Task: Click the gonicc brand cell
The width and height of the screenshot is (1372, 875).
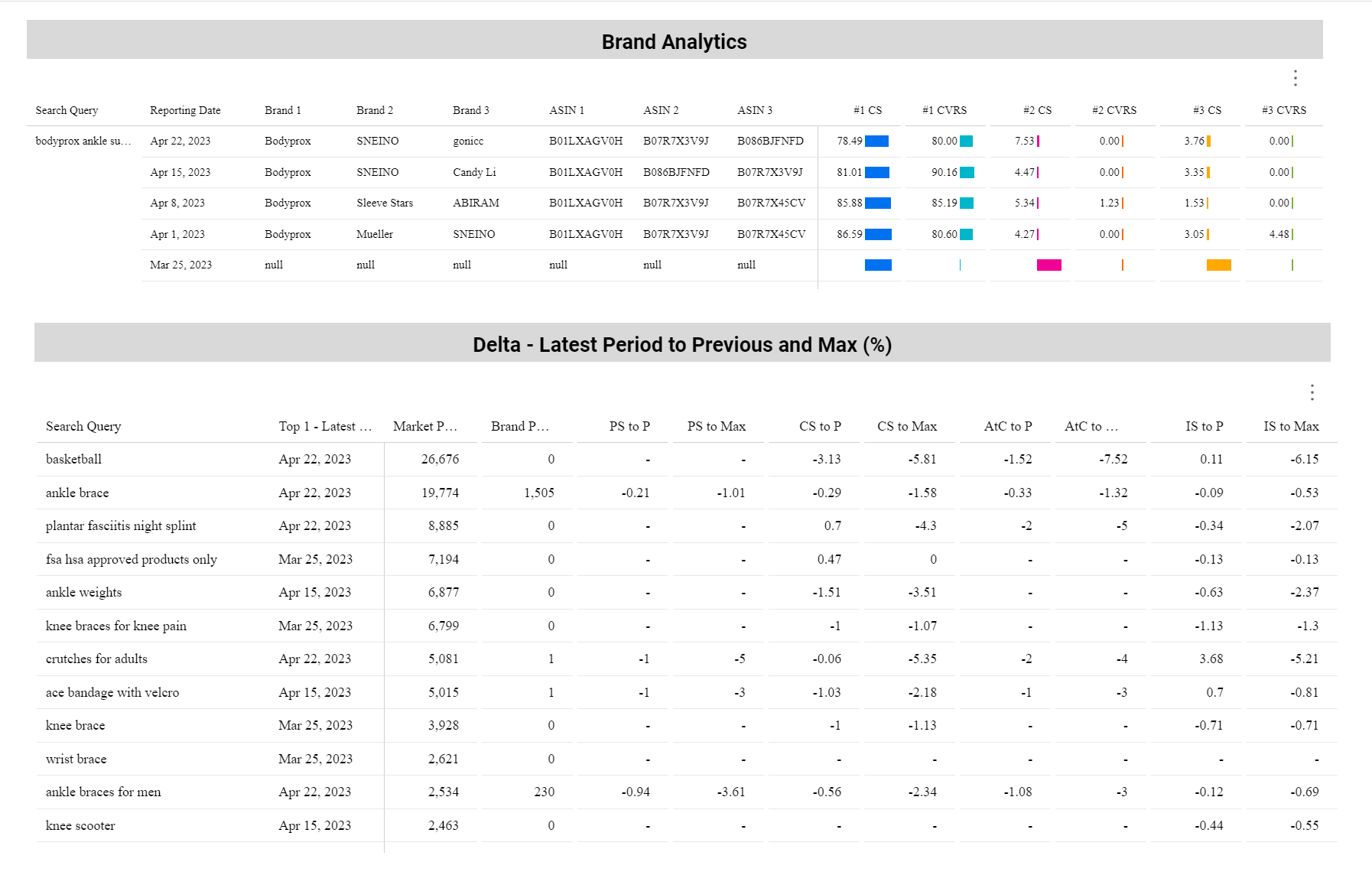Action: coord(468,141)
